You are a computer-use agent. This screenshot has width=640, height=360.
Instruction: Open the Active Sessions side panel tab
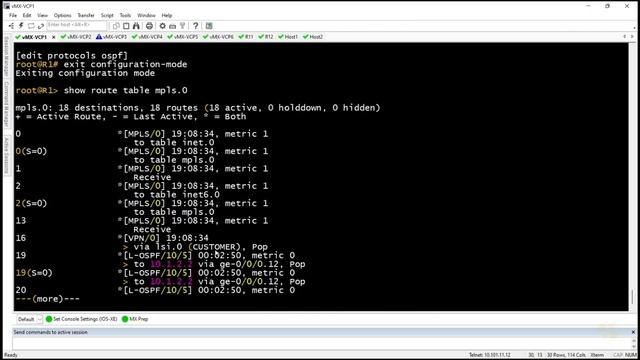tap(7, 155)
